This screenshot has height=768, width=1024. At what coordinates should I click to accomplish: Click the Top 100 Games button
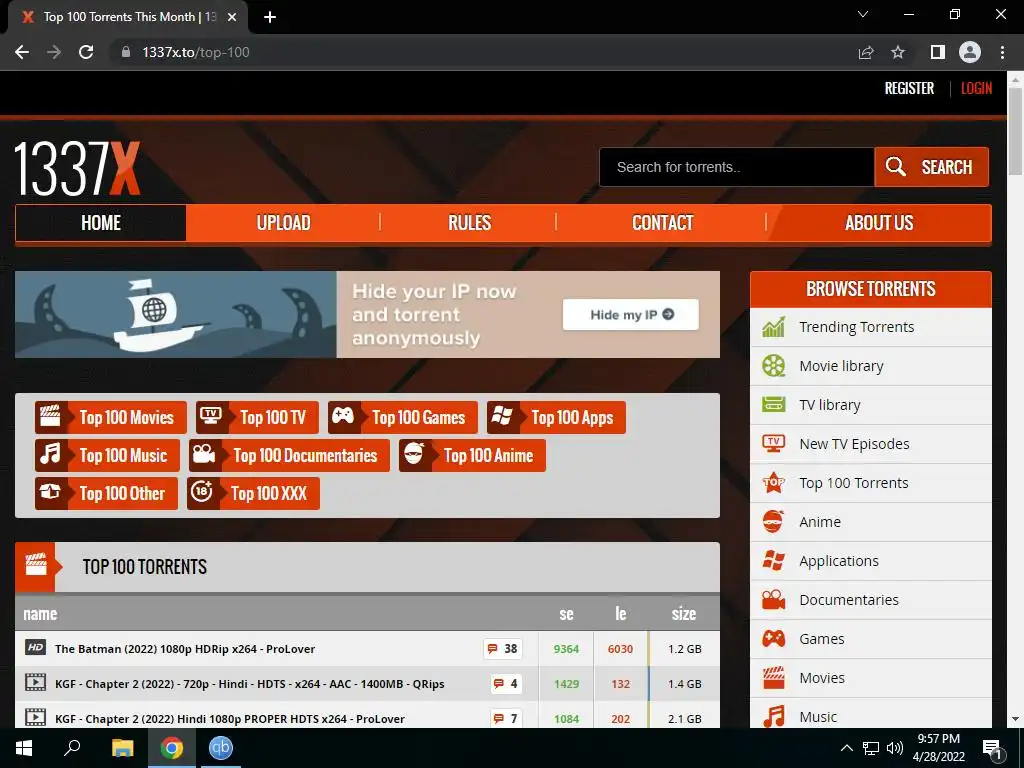(402, 417)
